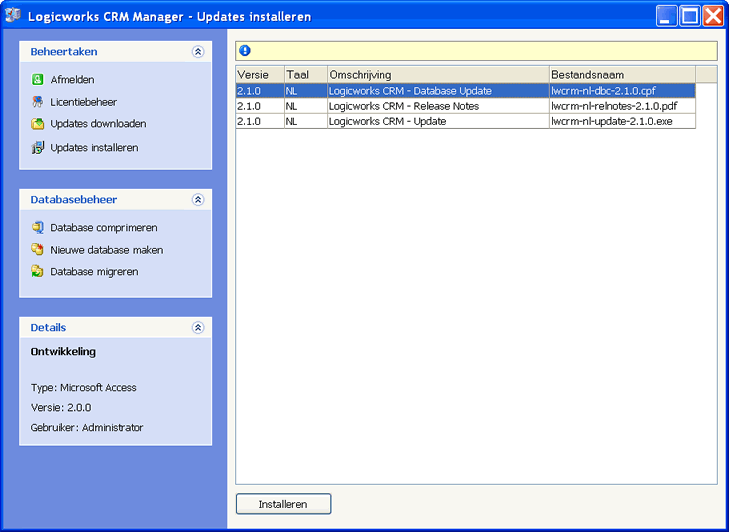The height and width of the screenshot is (532, 729).
Task: Click the Ontwikkeling heading in Details
Action: click(x=63, y=352)
